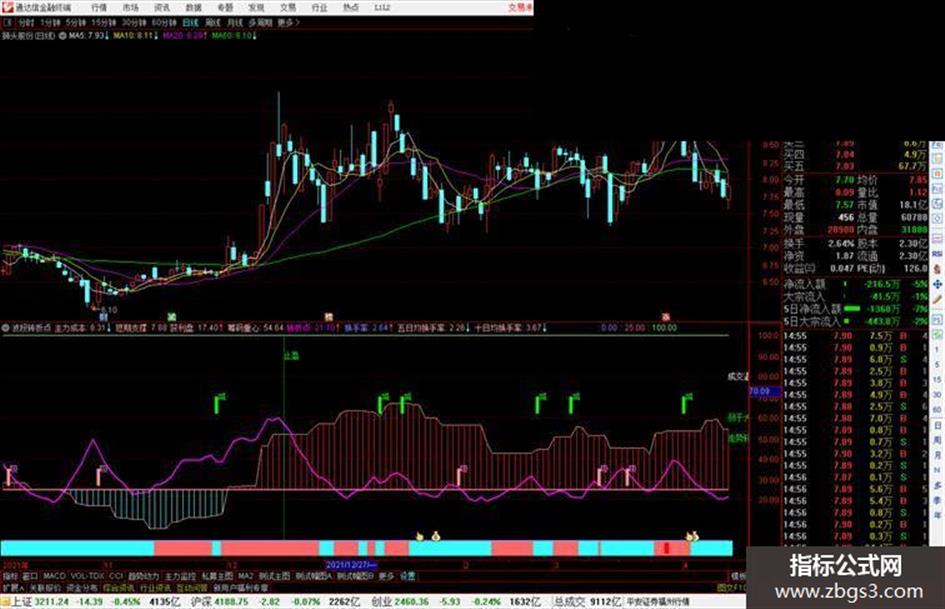Click the money bag icon in right sidebar
The height and width of the screenshot is (609, 945).
pyautogui.click(x=937, y=270)
